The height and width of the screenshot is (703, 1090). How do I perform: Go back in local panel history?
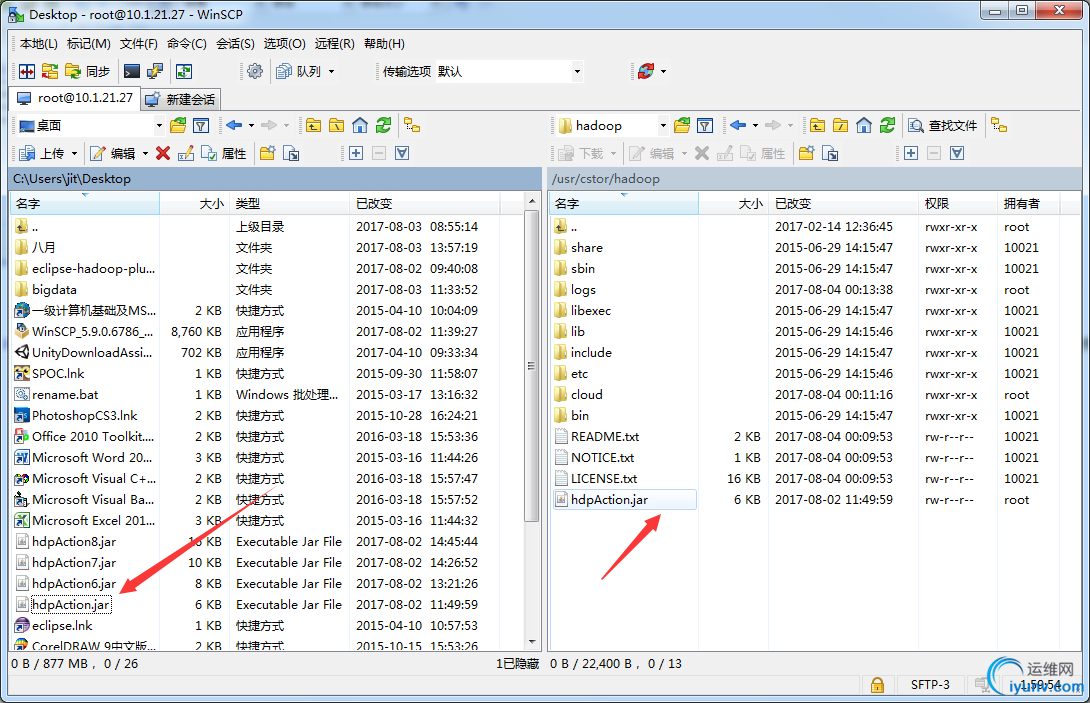(x=234, y=125)
